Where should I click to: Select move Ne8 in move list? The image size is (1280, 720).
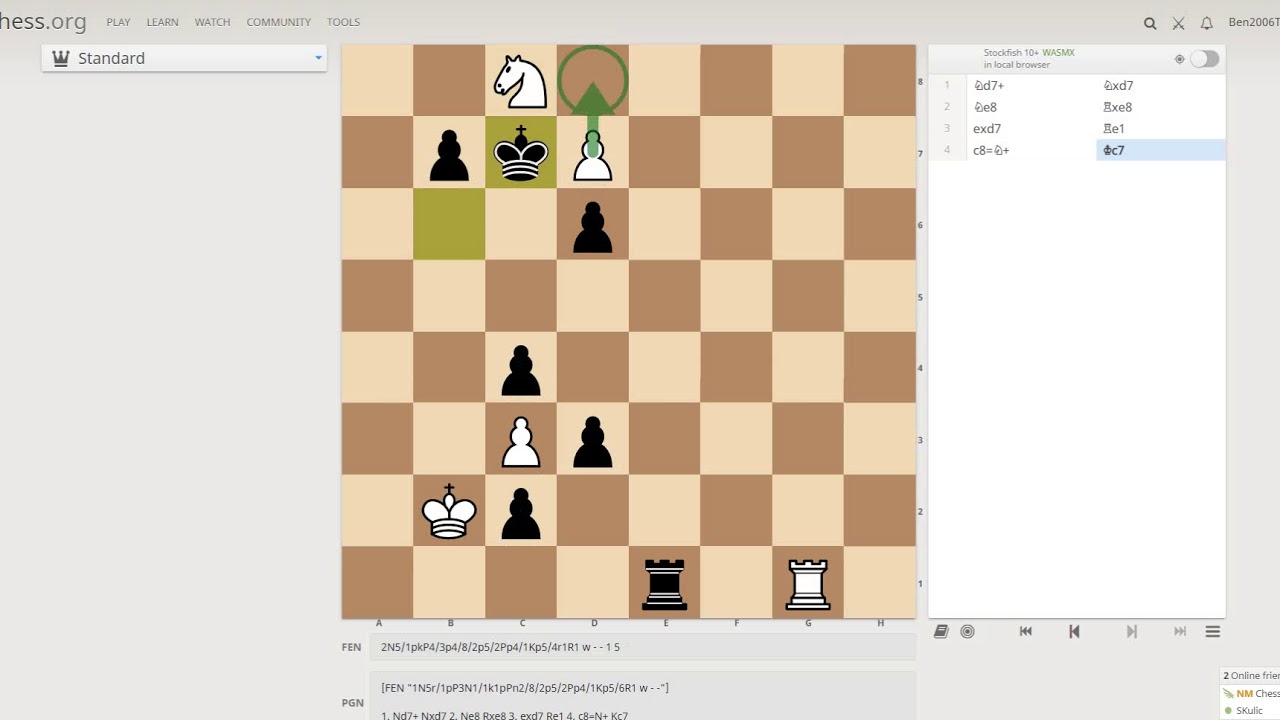1032,107
